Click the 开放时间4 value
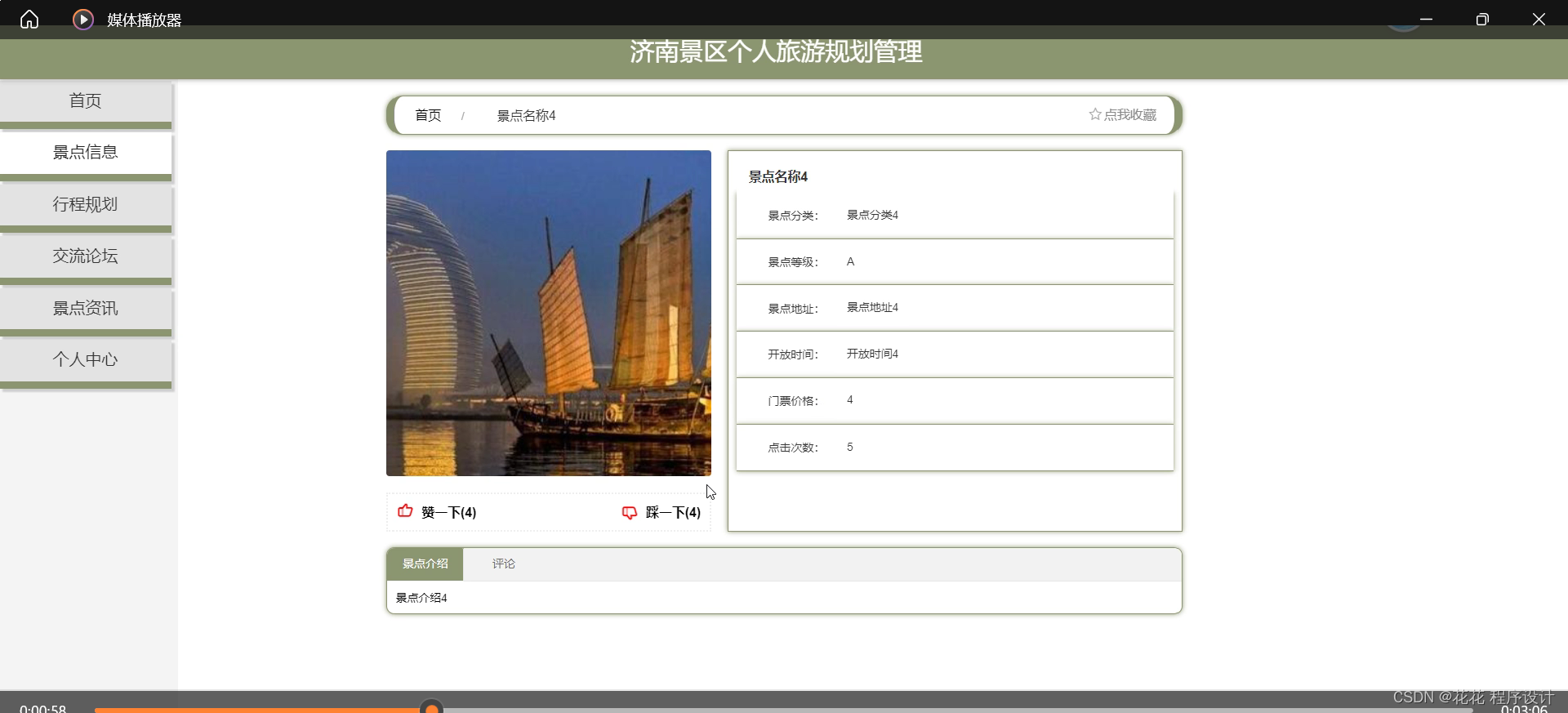Image resolution: width=1568 pixels, height=713 pixels. (872, 354)
